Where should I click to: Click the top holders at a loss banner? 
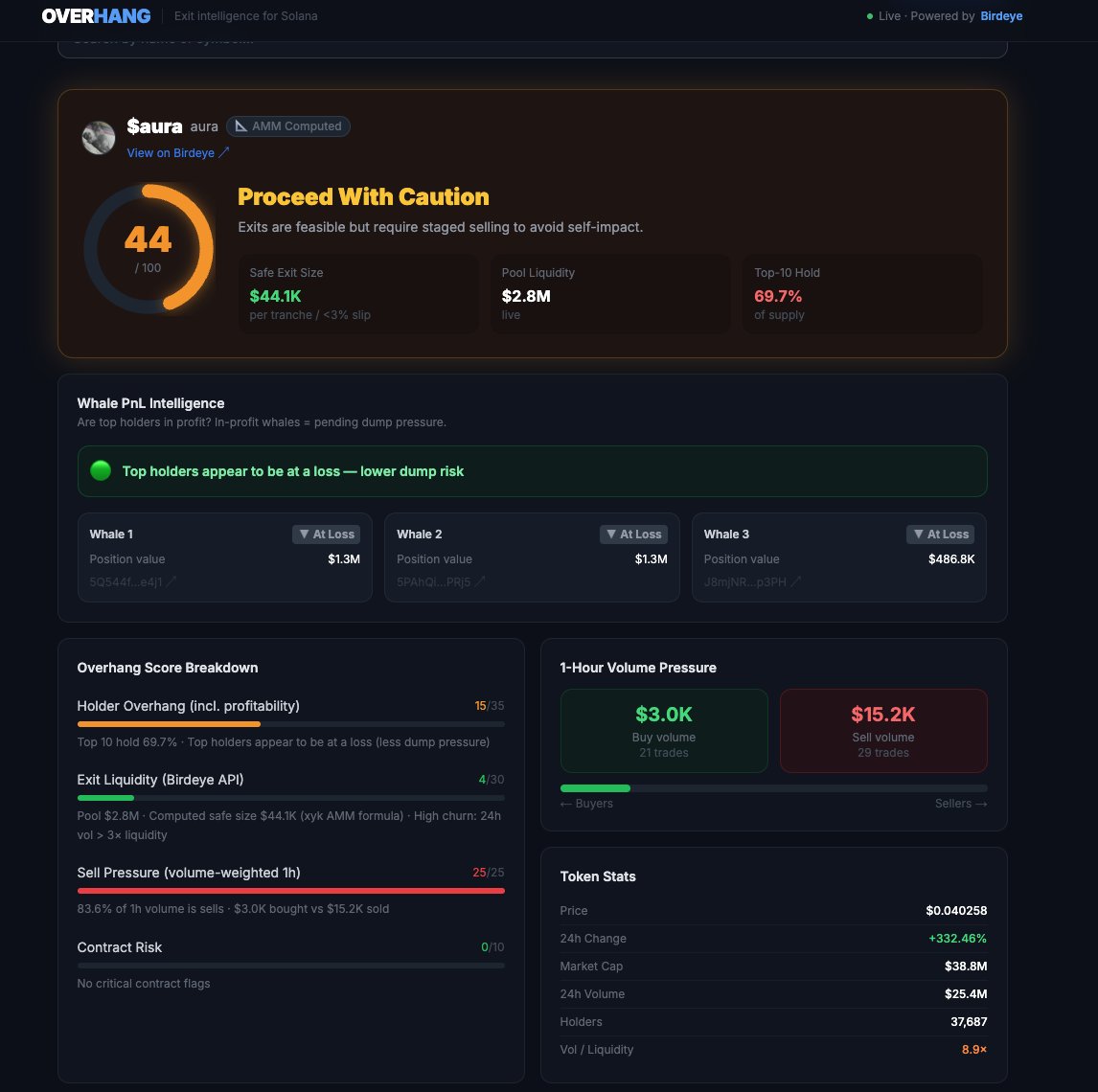[532, 471]
